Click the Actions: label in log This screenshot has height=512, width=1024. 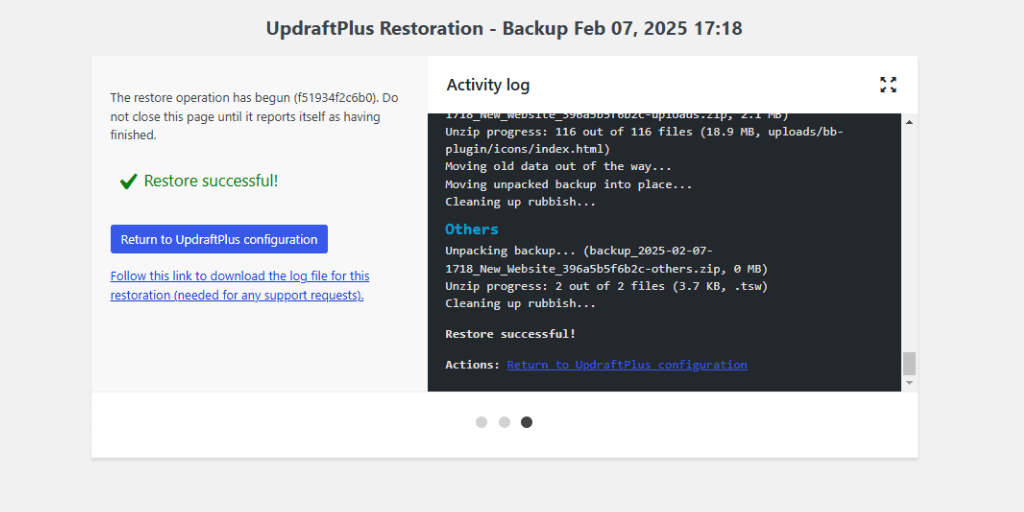472,364
